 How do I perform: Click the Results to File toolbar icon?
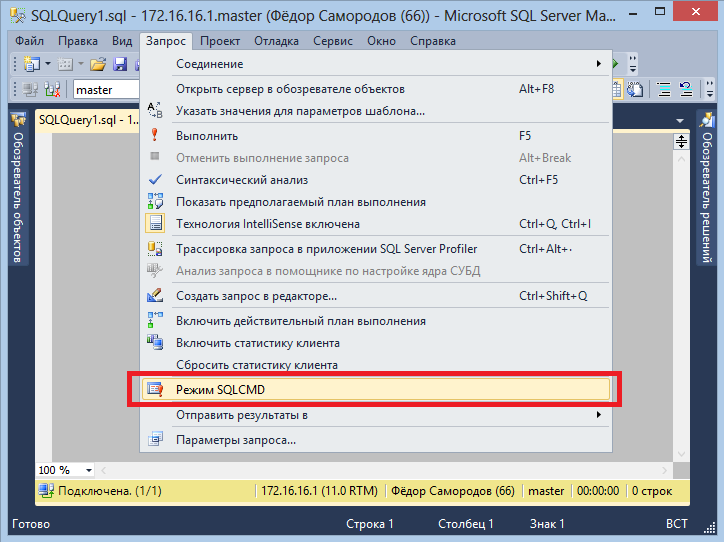[636, 89]
